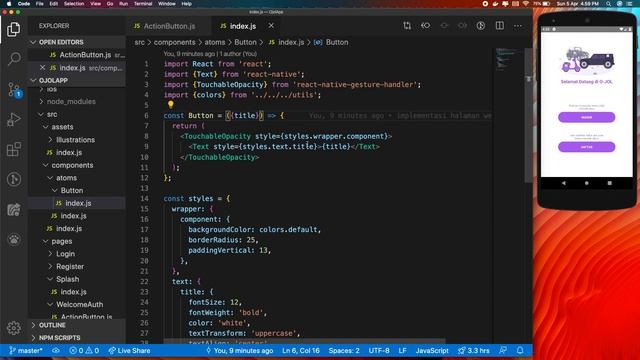
Task: Tap the Android home button on the emulator
Action: [x=587, y=183]
